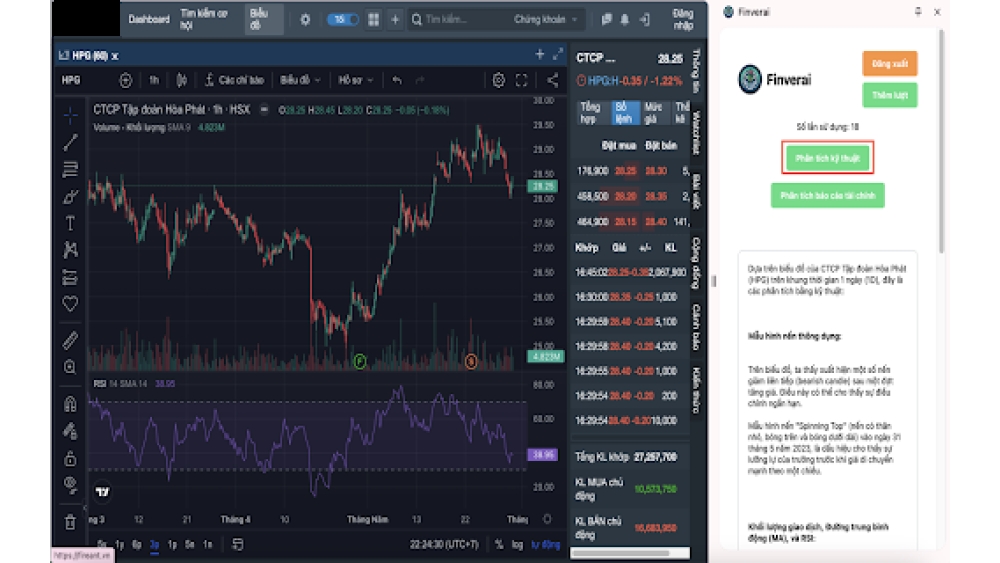This screenshot has height=563, width=1000.
Task: Click the compare or add symbol plus-circle icon
Action: pyautogui.click(x=126, y=80)
